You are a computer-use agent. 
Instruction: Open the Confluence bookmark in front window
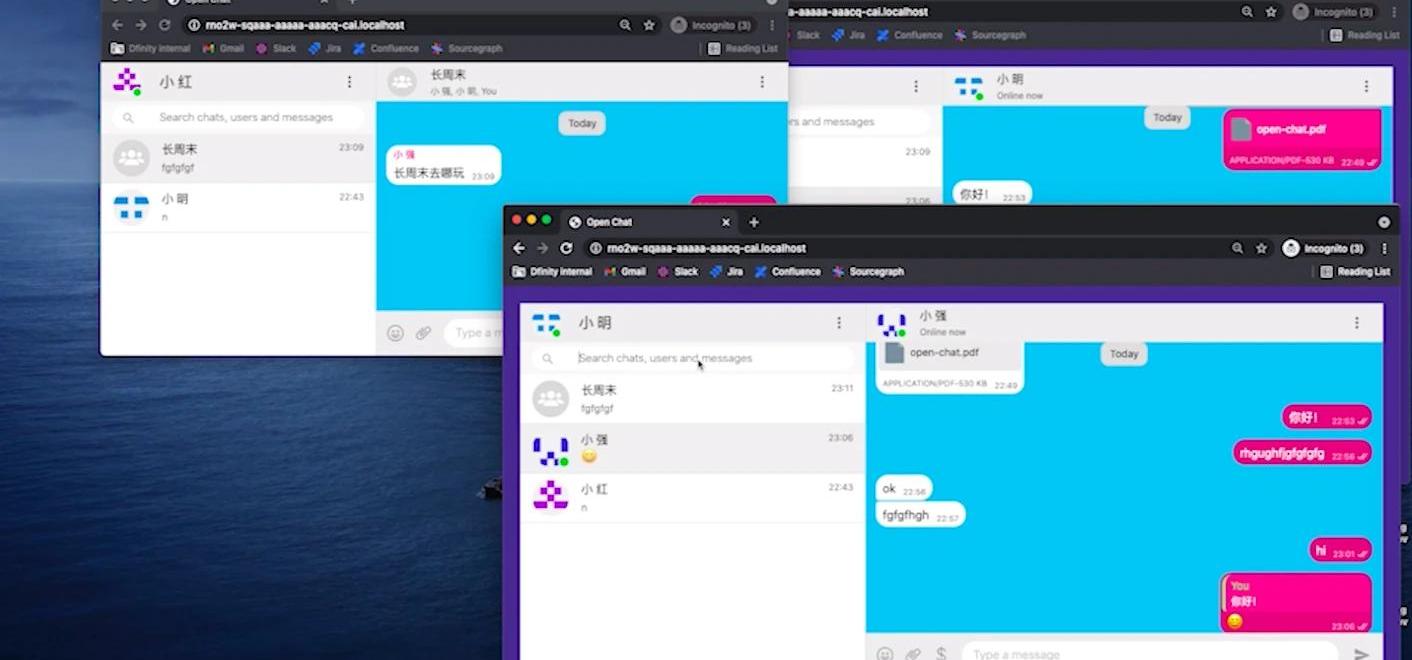point(788,271)
